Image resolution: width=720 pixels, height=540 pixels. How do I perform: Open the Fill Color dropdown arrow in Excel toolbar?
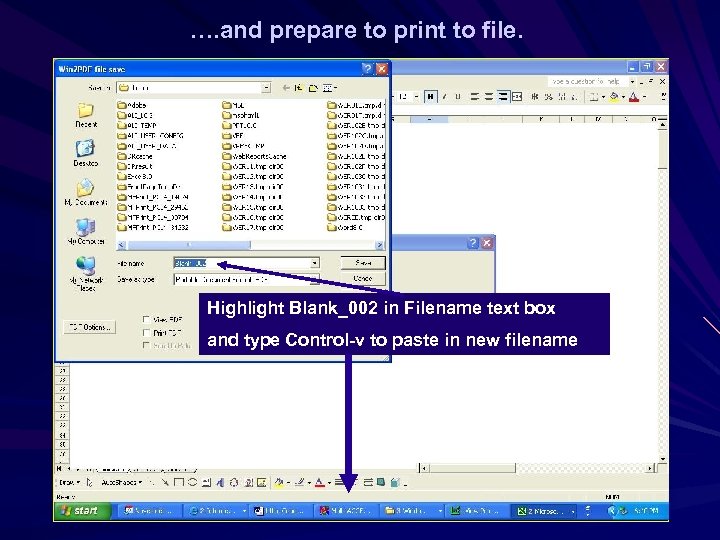[623, 96]
